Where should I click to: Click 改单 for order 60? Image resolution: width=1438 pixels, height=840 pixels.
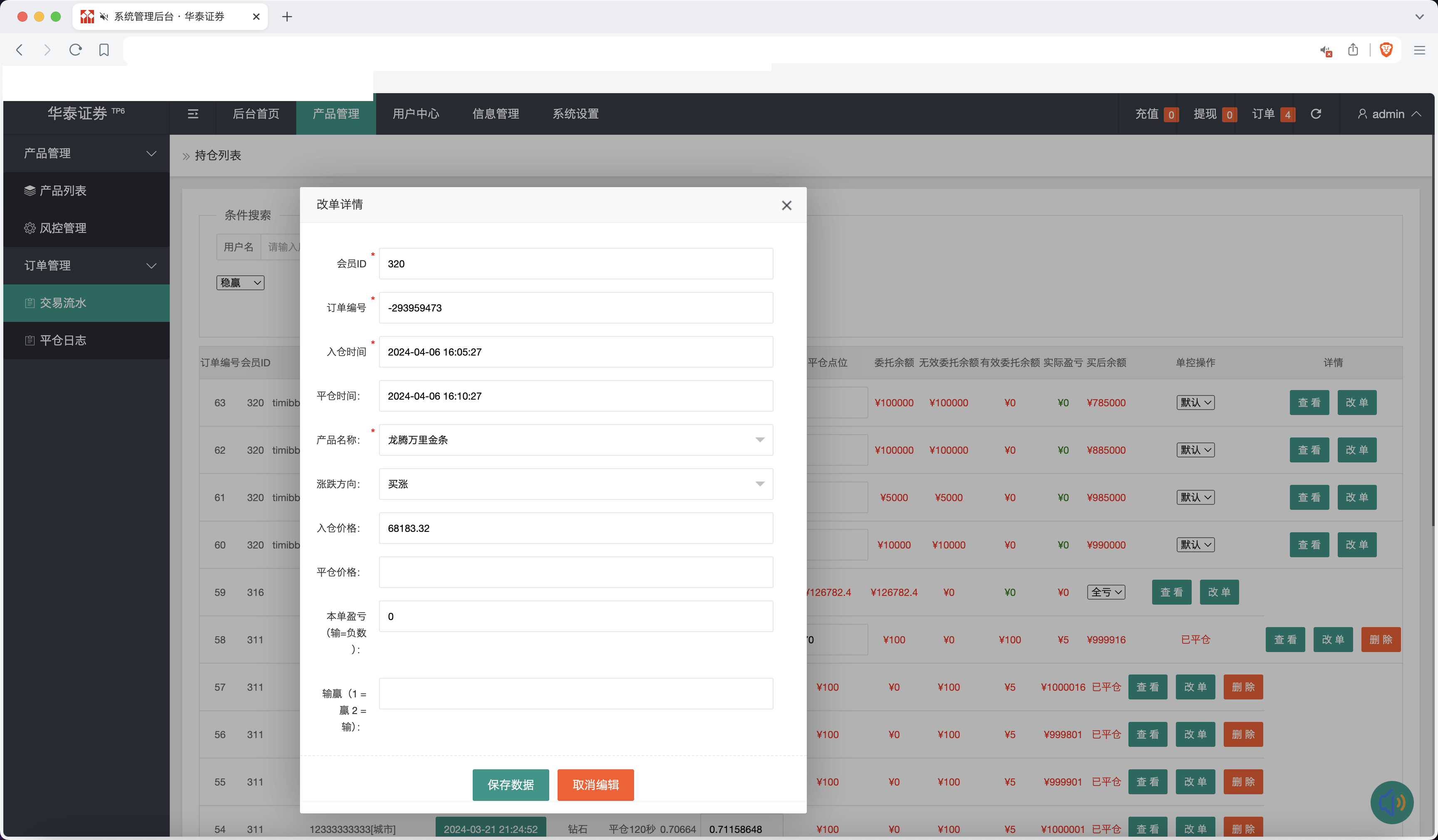(x=1357, y=545)
